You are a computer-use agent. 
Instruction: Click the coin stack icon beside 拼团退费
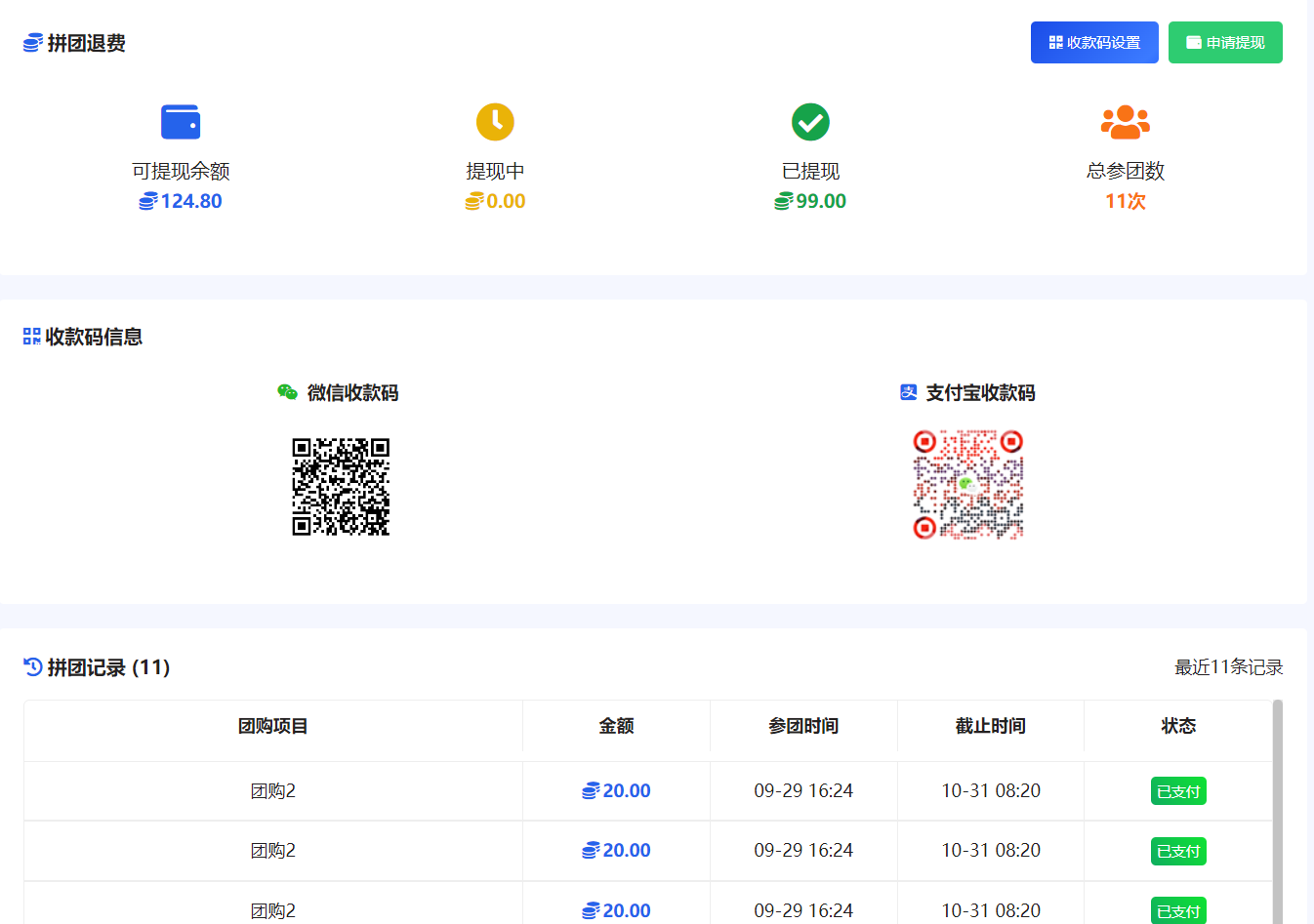click(32, 43)
